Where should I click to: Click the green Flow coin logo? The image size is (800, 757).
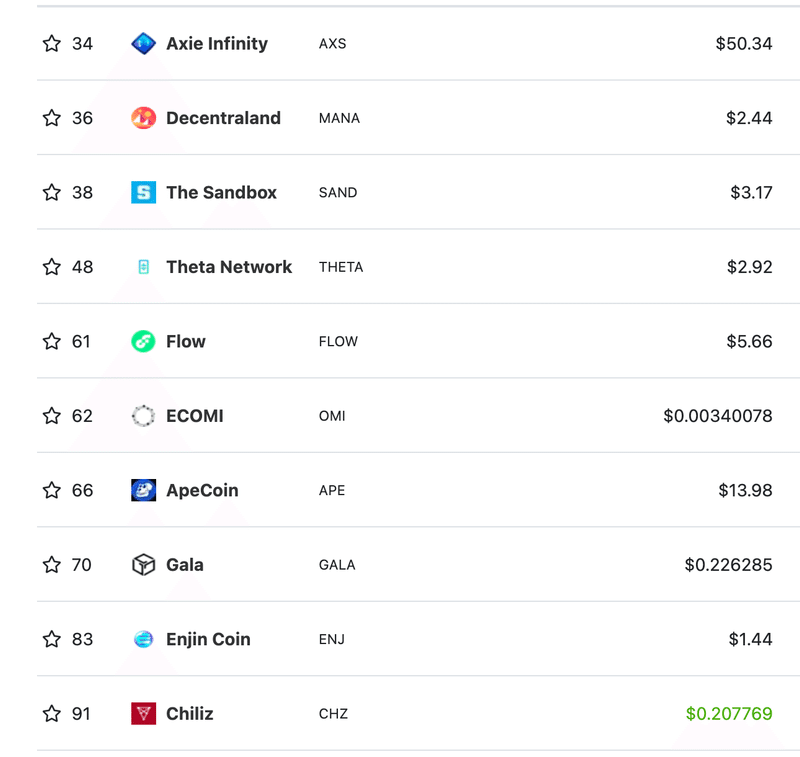[143, 341]
